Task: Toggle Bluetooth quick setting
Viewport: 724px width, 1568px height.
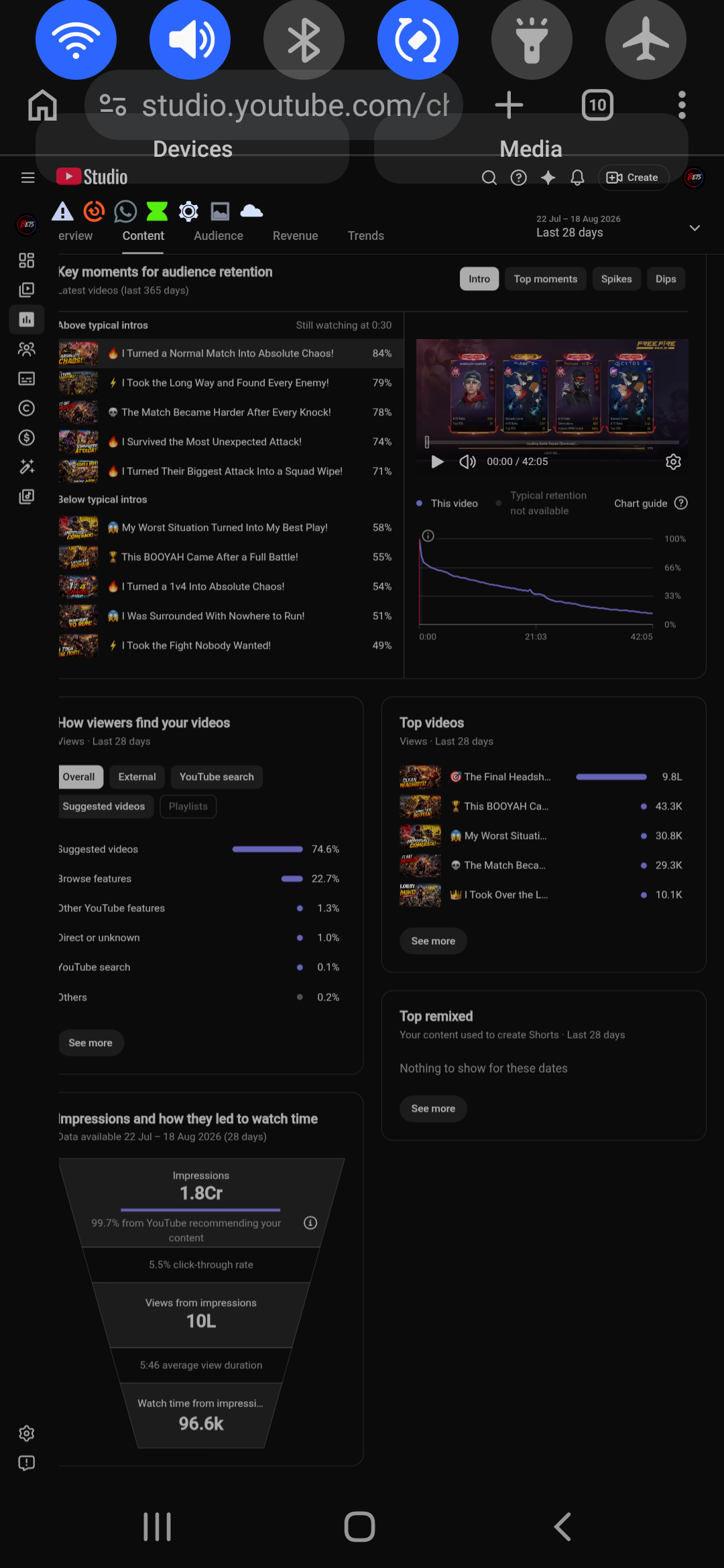Action: [x=304, y=39]
